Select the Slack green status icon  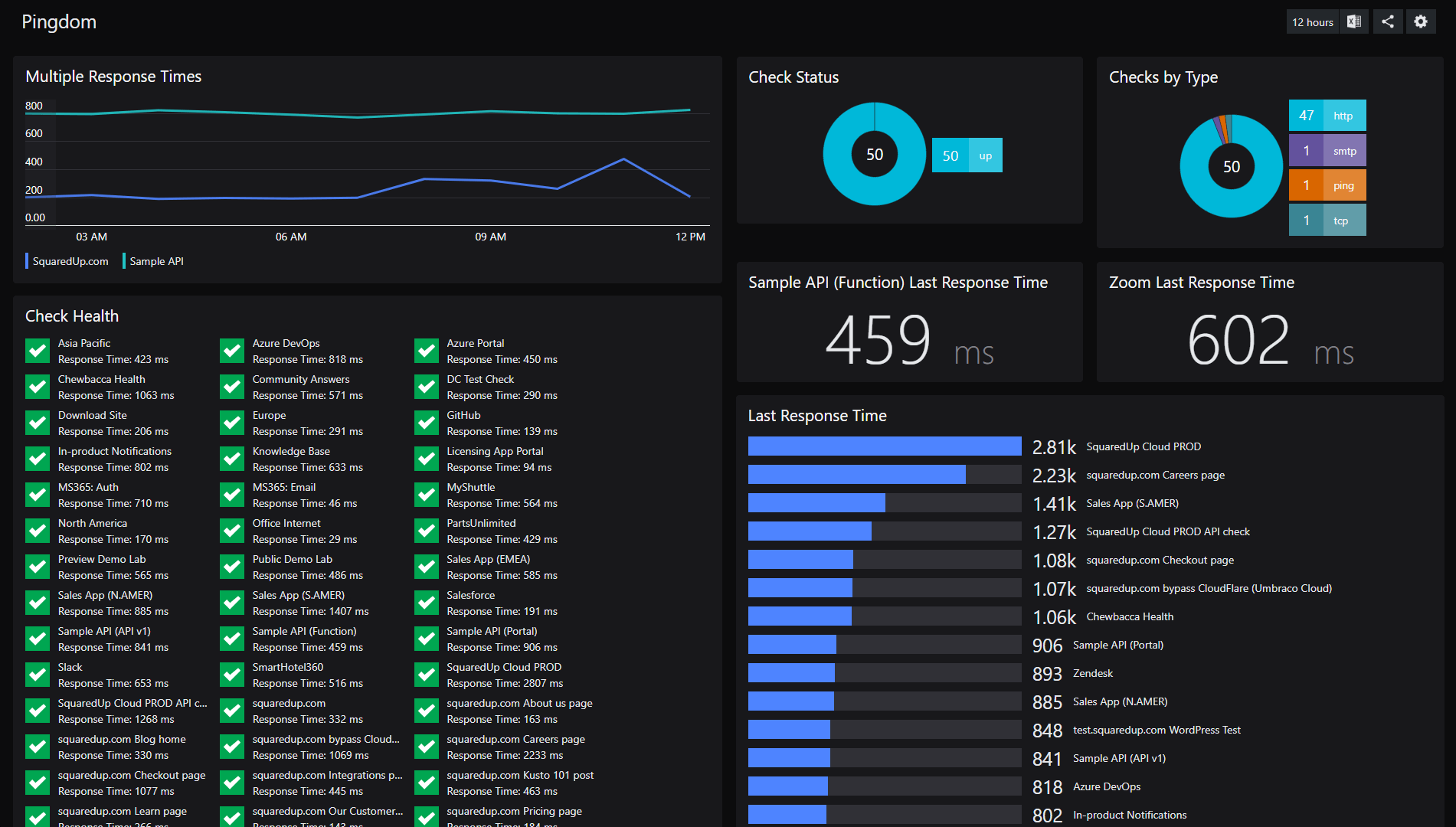pos(38,675)
